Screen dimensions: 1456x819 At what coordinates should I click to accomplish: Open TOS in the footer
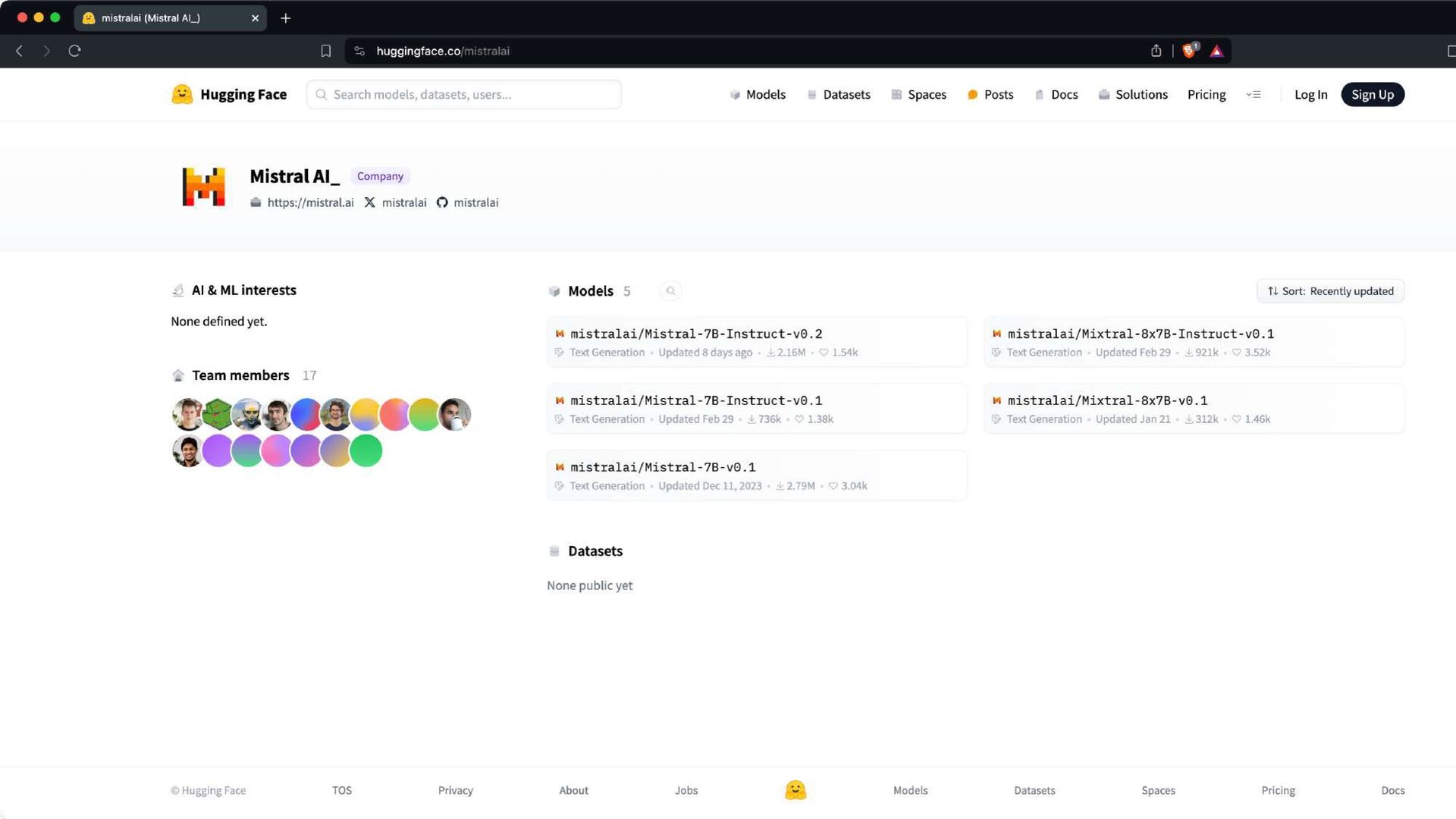coord(342,790)
